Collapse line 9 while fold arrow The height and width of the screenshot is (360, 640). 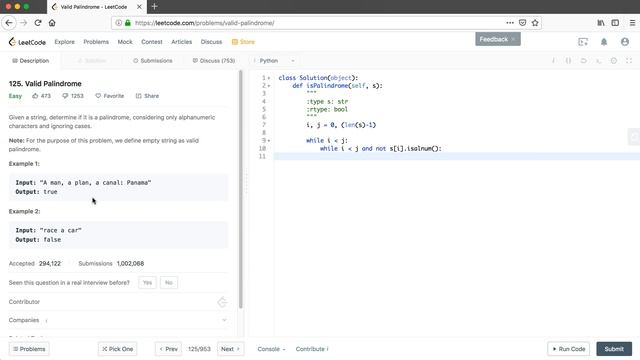[x=269, y=140]
